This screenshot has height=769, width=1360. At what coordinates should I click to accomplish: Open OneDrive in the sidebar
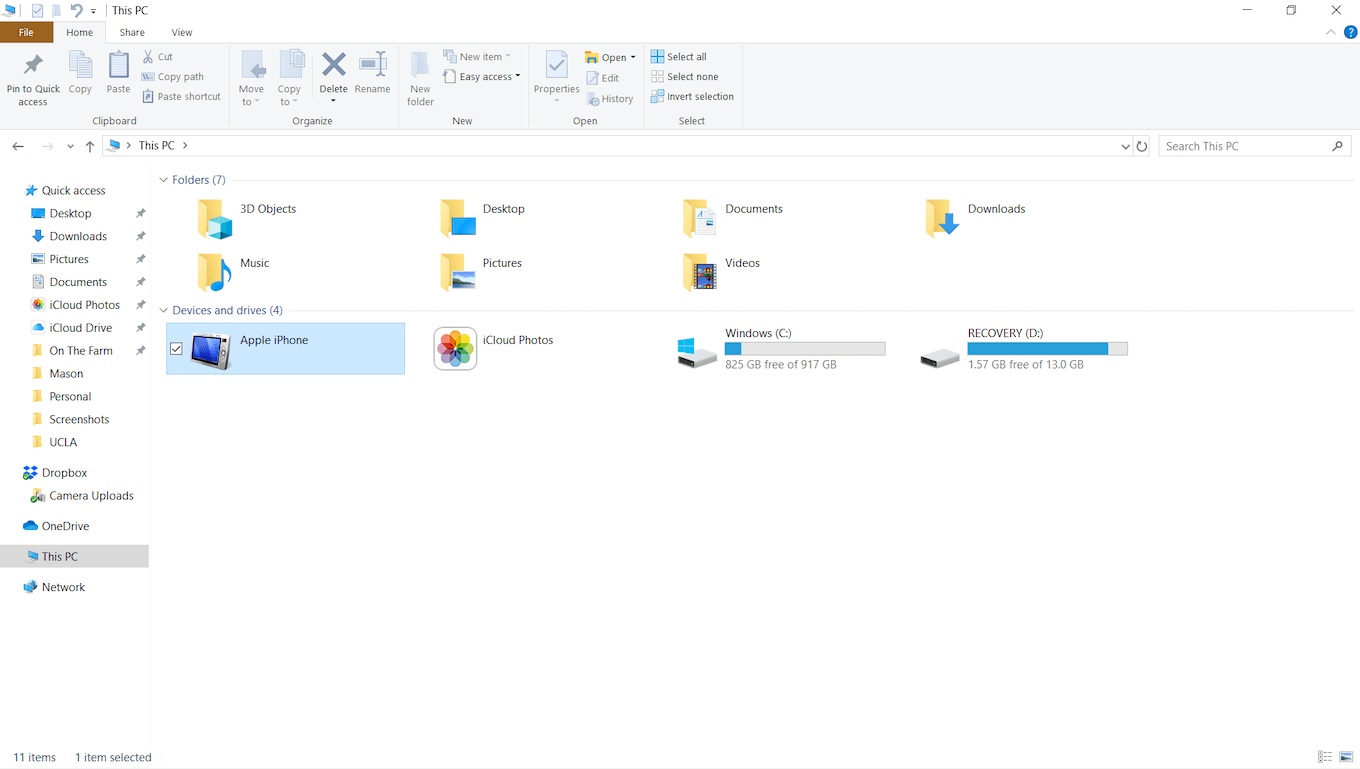click(x=65, y=526)
